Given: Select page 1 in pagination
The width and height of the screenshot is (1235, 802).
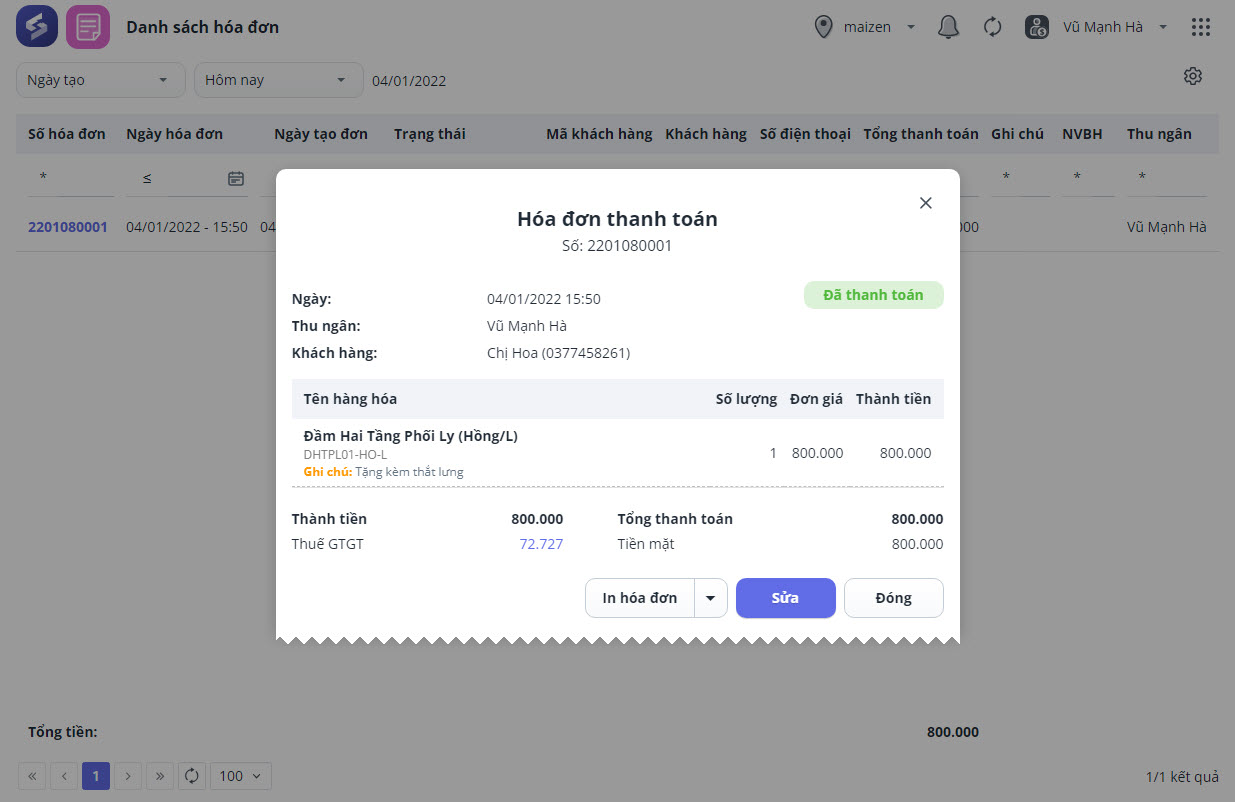Looking at the screenshot, I should (x=96, y=775).
